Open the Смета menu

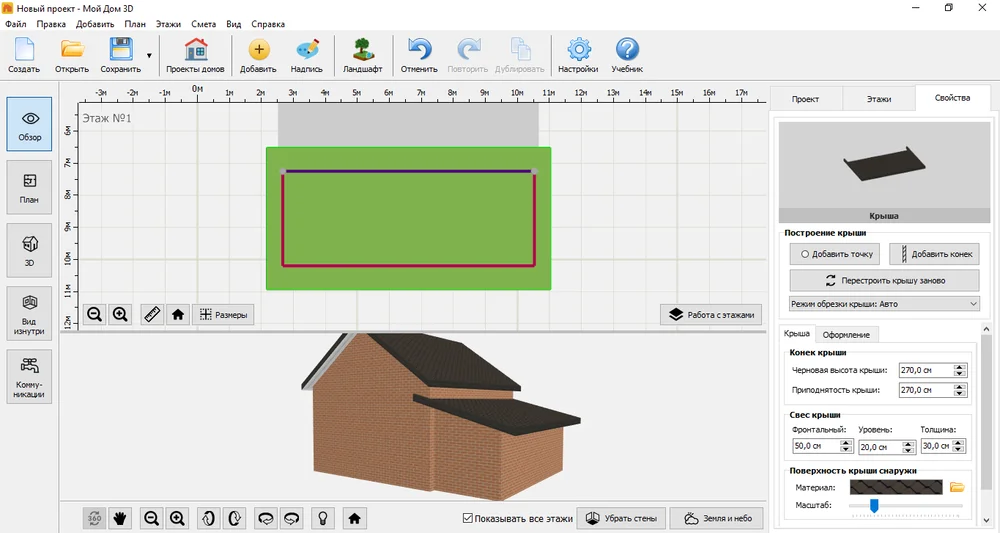pos(203,24)
